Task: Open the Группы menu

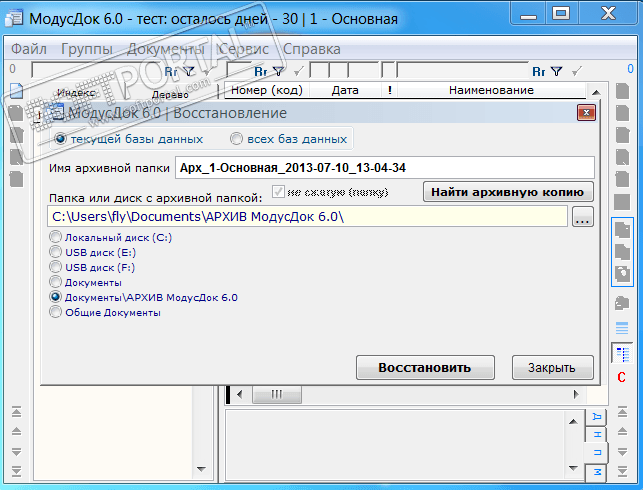Action: pyautogui.click(x=87, y=49)
